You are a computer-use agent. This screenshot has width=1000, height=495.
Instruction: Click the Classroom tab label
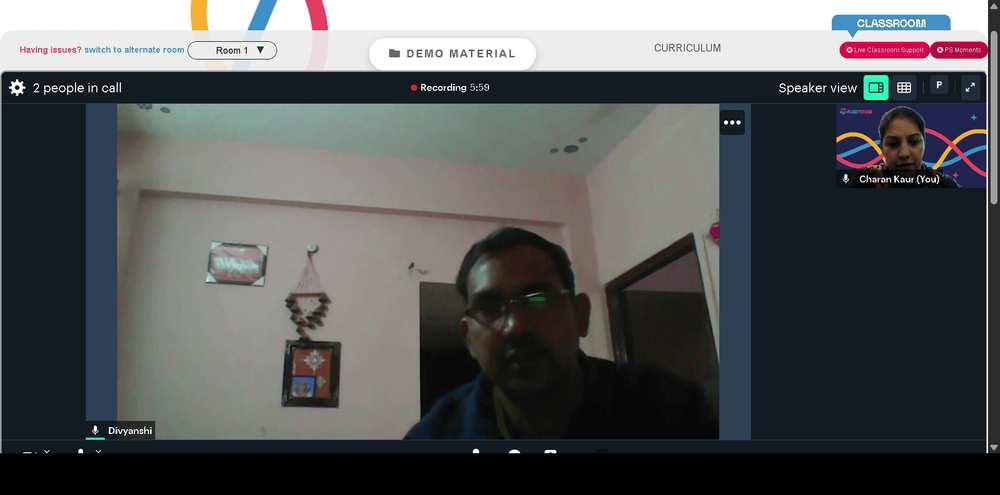(890, 23)
